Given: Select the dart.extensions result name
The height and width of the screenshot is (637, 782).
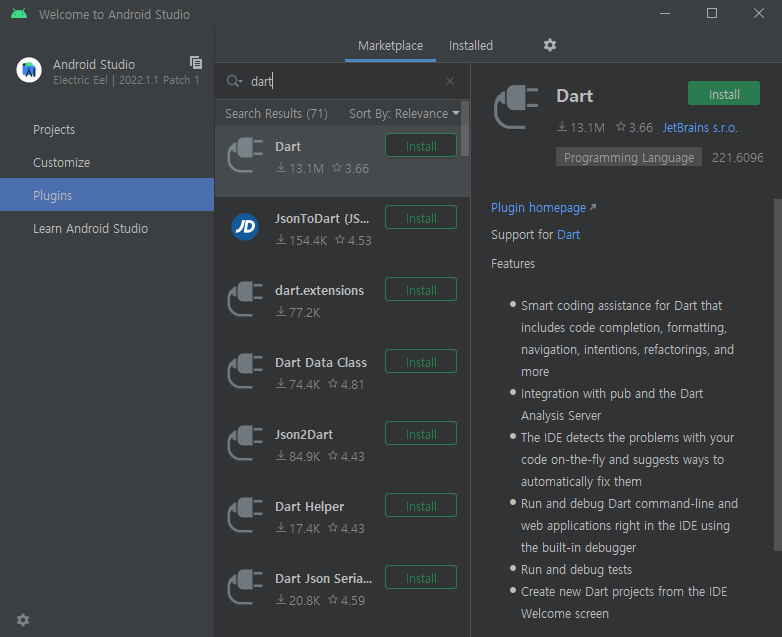Looking at the screenshot, I should (x=319, y=291).
